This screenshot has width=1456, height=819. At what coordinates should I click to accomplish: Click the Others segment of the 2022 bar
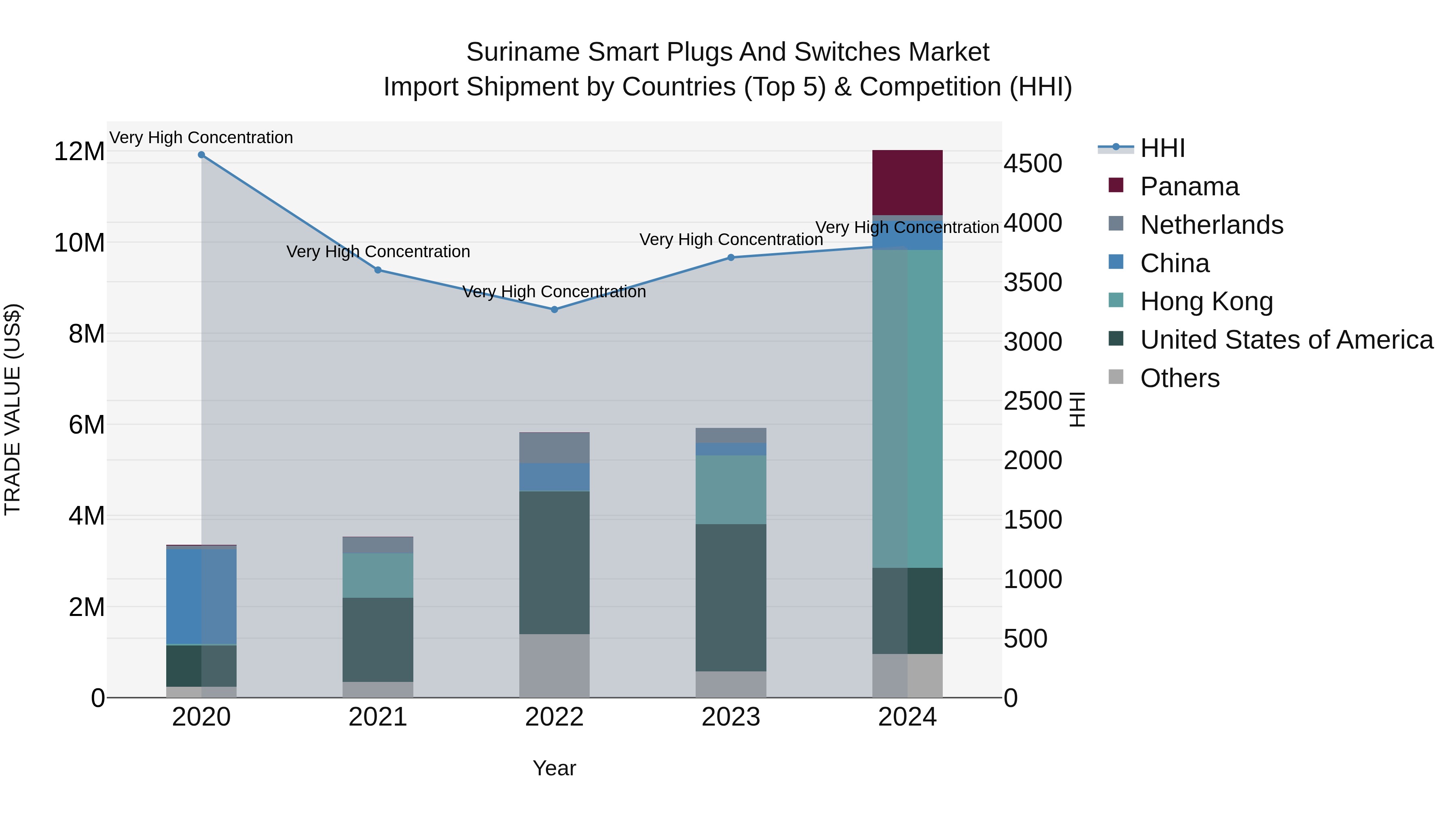pos(554,666)
